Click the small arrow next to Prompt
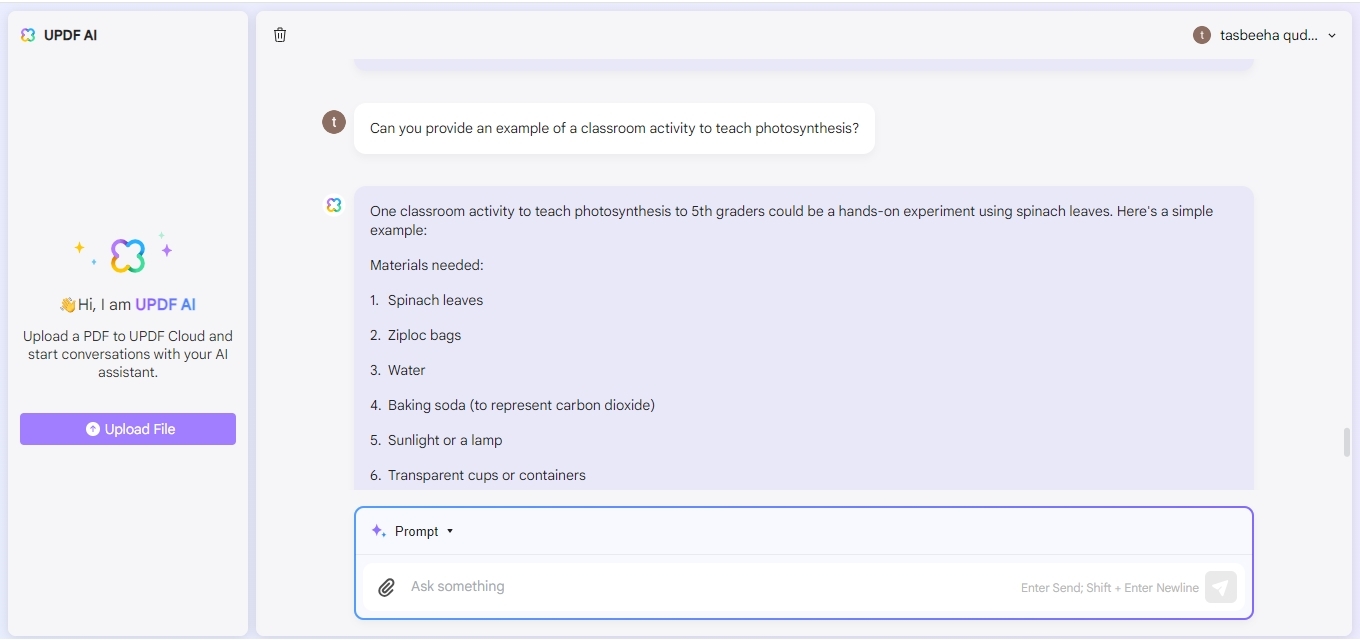 point(450,531)
